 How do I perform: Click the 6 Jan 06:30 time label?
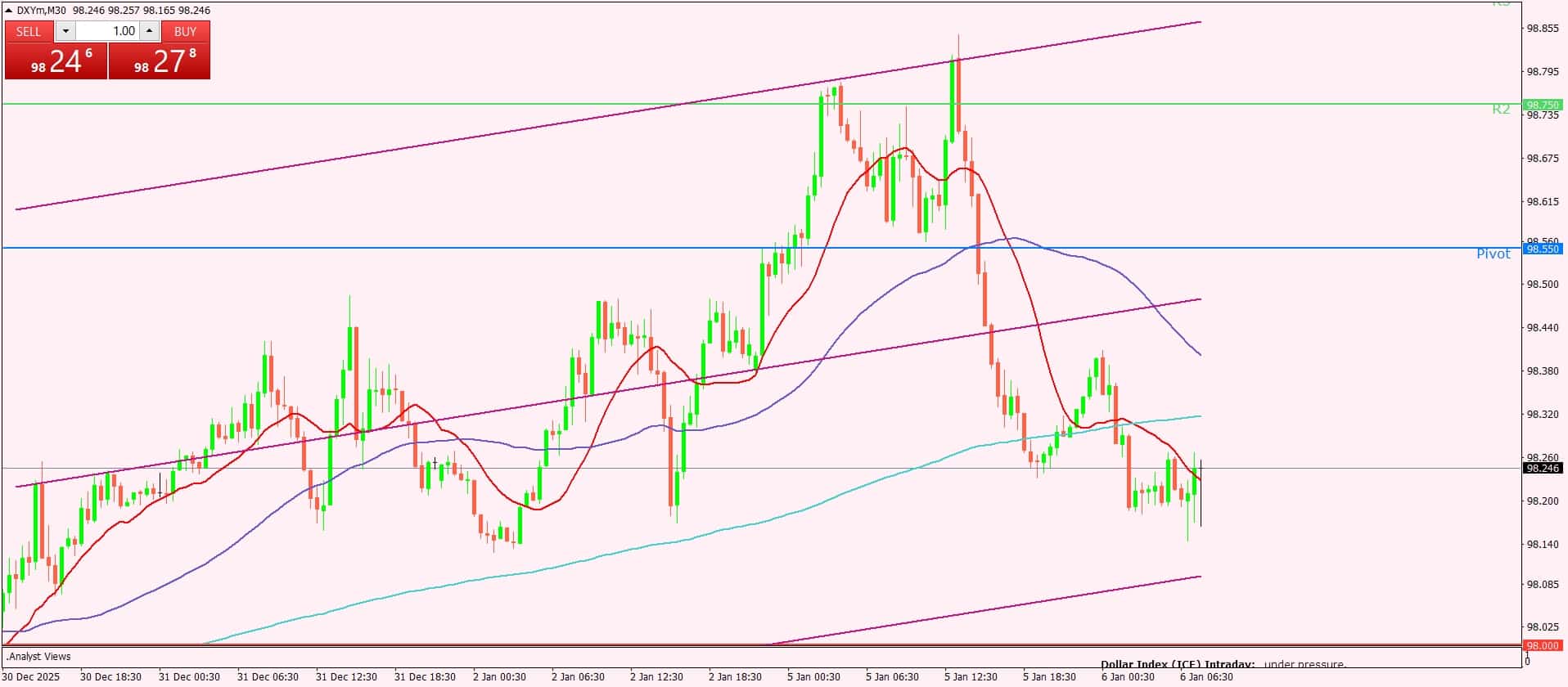tap(1206, 677)
